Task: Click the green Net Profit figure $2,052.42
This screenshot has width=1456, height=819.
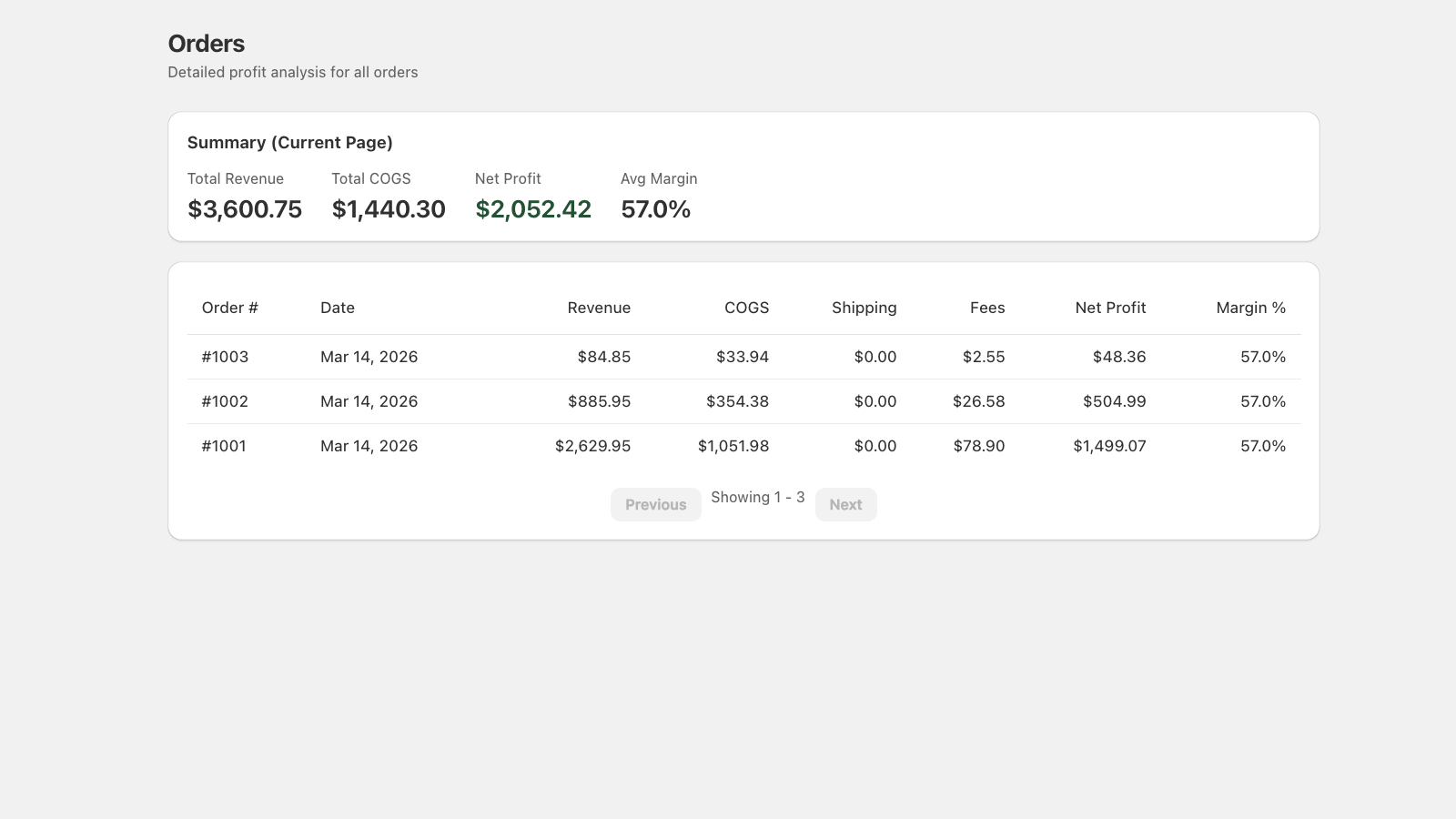Action: 531,209
